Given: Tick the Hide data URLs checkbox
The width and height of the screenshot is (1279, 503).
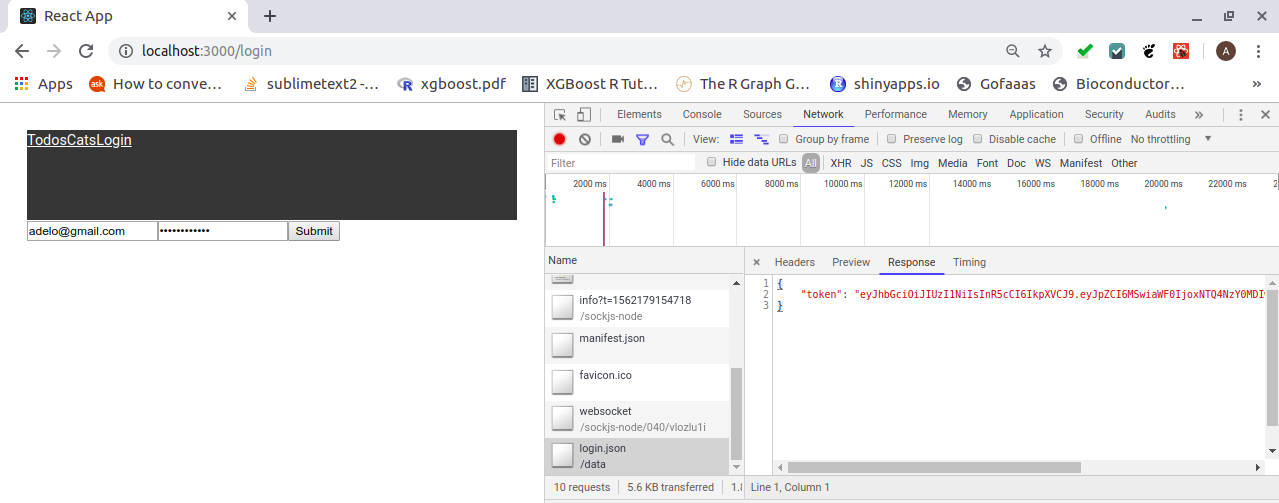Looking at the screenshot, I should 712,162.
